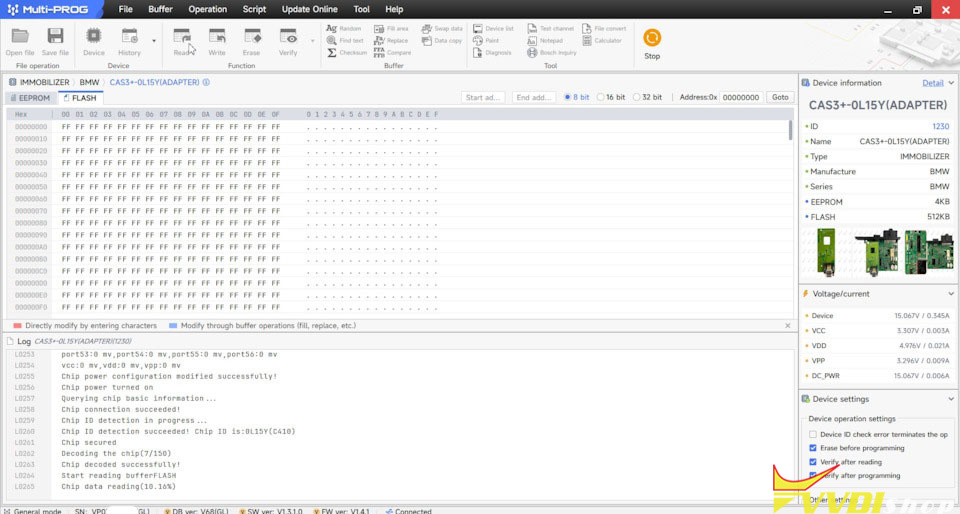Screen dimensions: 960x514
Task: Open the Buffer menu
Action: (160, 9)
